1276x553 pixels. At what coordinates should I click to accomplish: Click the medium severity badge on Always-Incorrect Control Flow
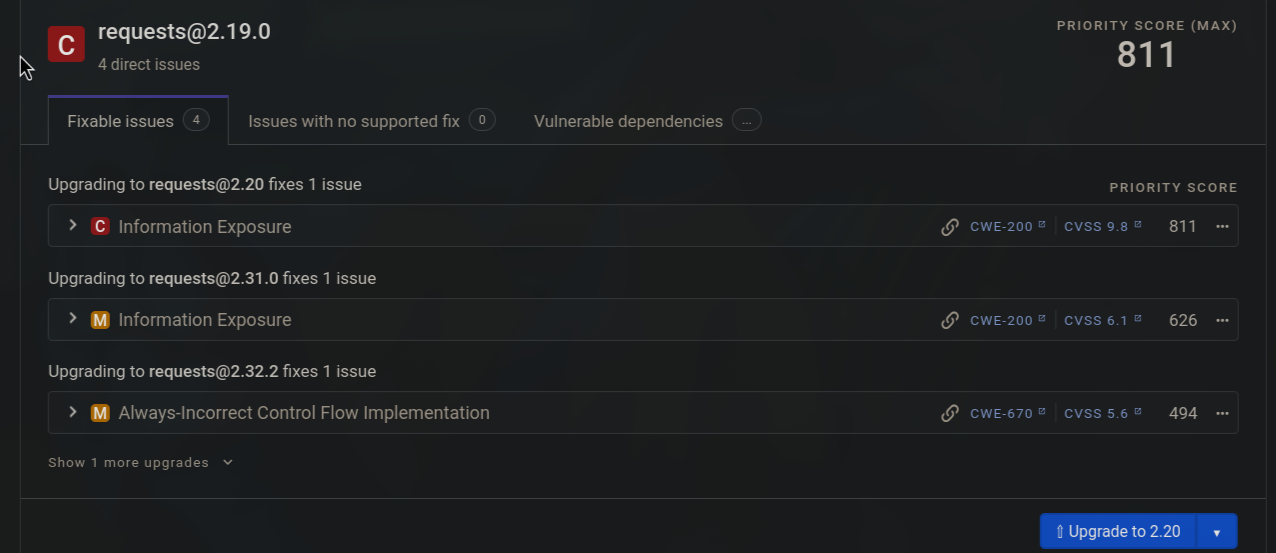coord(100,413)
